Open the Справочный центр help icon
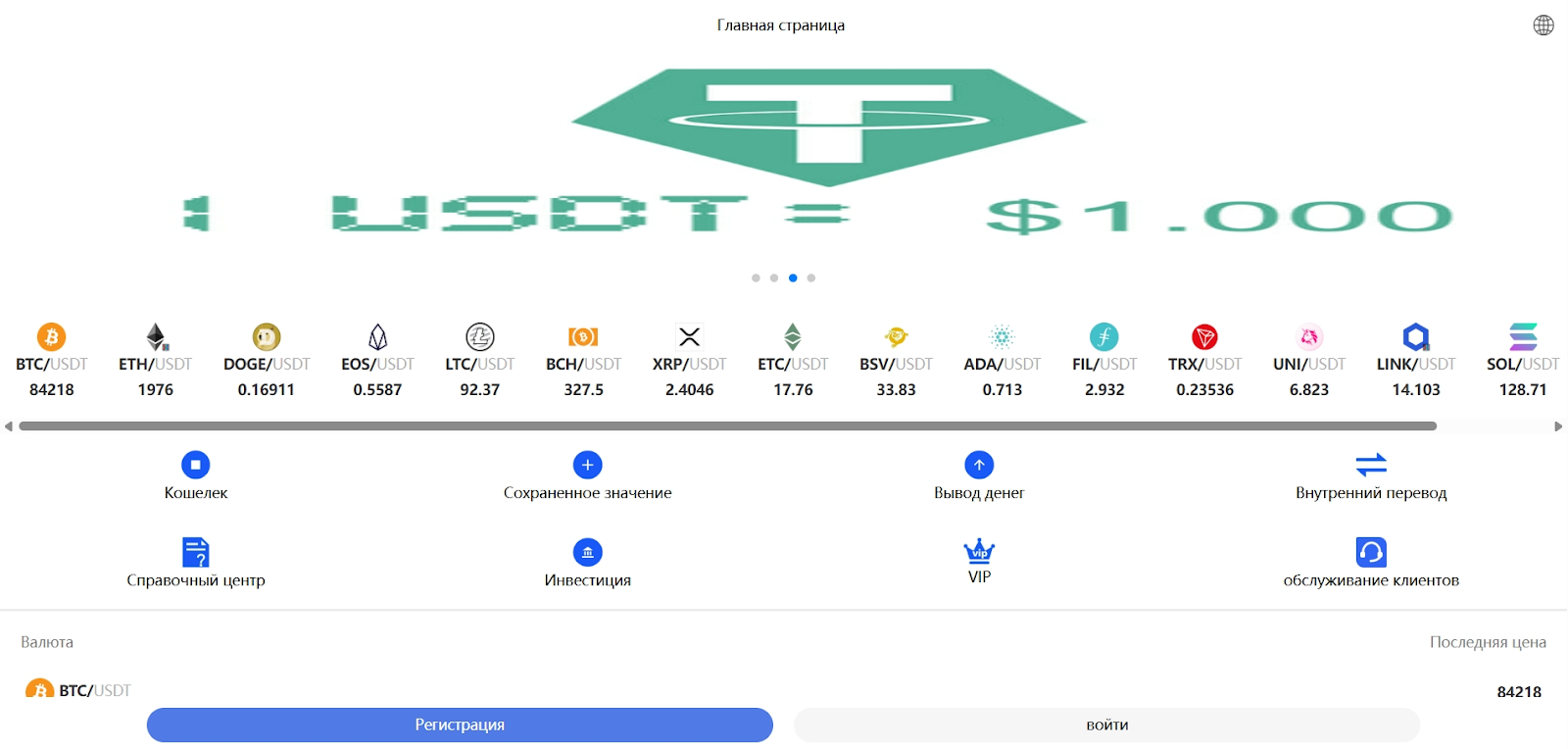1568x749 pixels. [196, 552]
